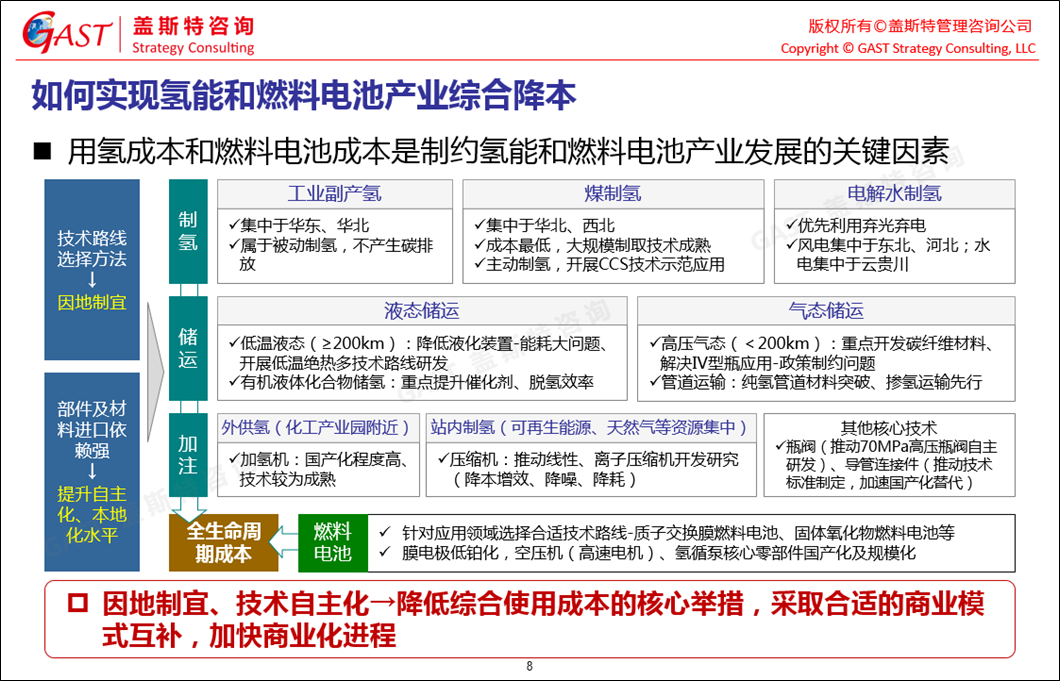Click the checkmark beside 加氢机 text
Image resolution: width=1060 pixels, height=681 pixels.
point(232,460)
